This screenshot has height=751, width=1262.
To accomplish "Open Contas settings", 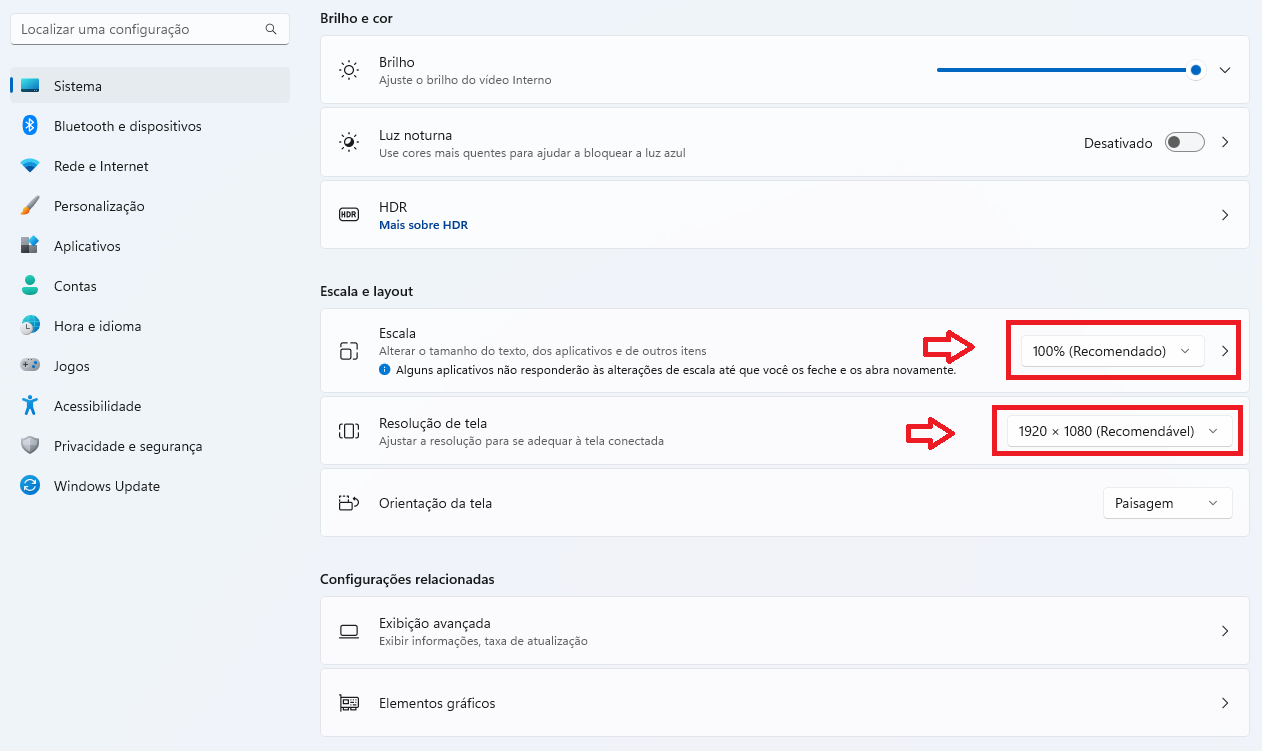I will (x=150, y=286).
